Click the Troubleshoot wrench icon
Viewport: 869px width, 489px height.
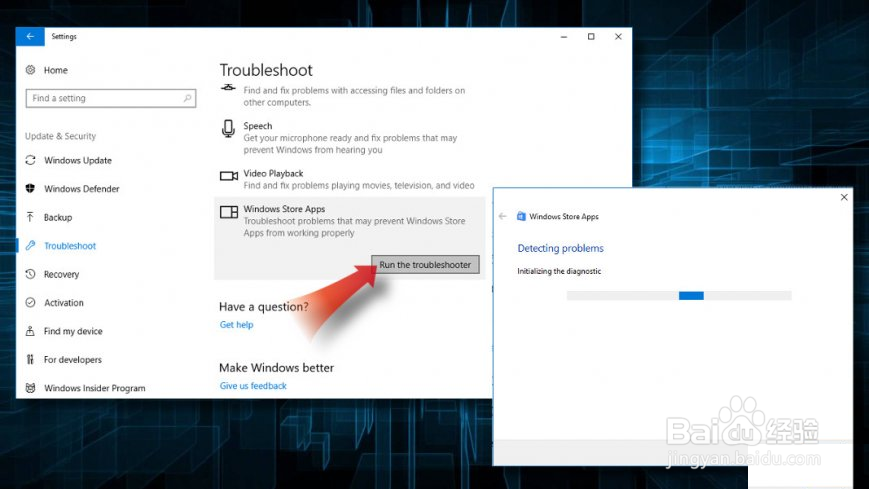[30, 246]
